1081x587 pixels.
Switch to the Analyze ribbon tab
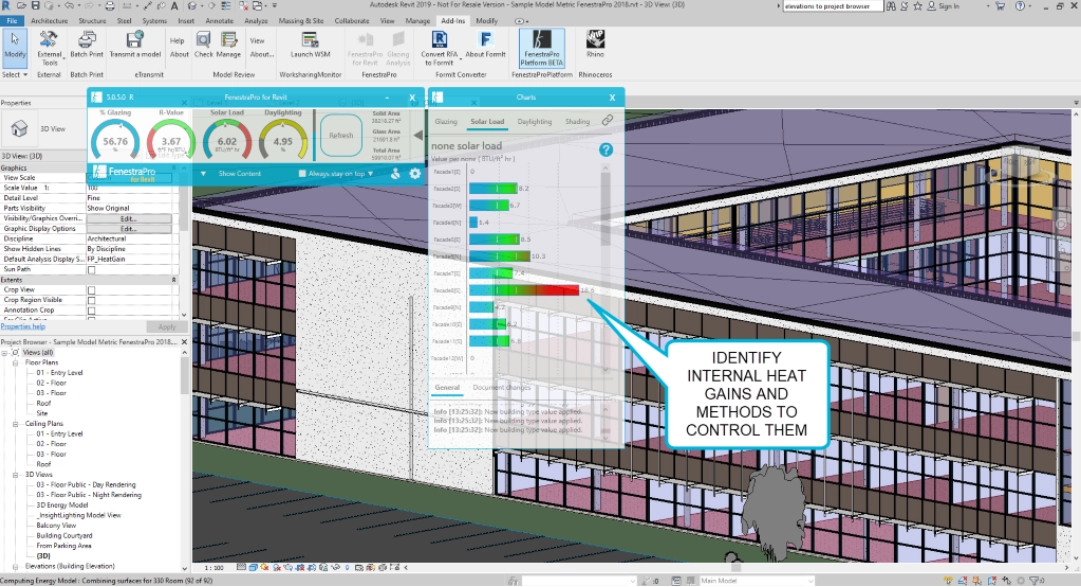256,21
